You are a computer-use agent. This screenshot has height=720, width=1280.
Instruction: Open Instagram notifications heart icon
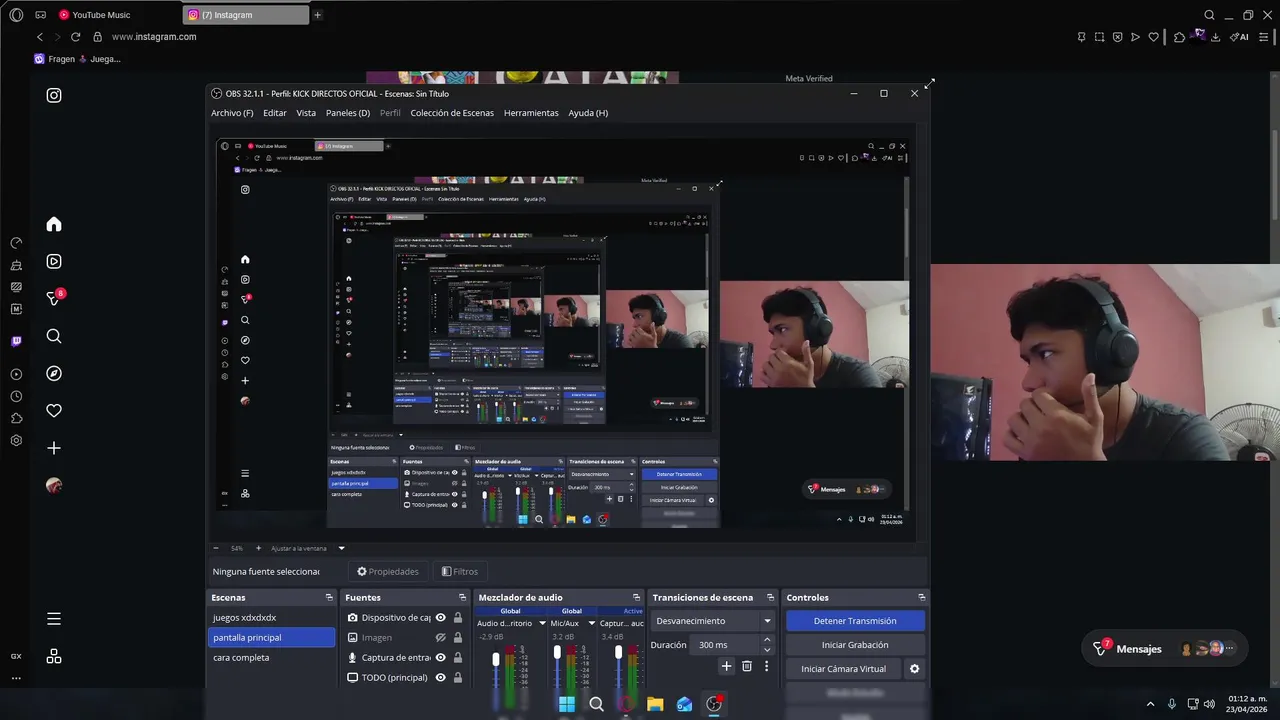[54, 410]
